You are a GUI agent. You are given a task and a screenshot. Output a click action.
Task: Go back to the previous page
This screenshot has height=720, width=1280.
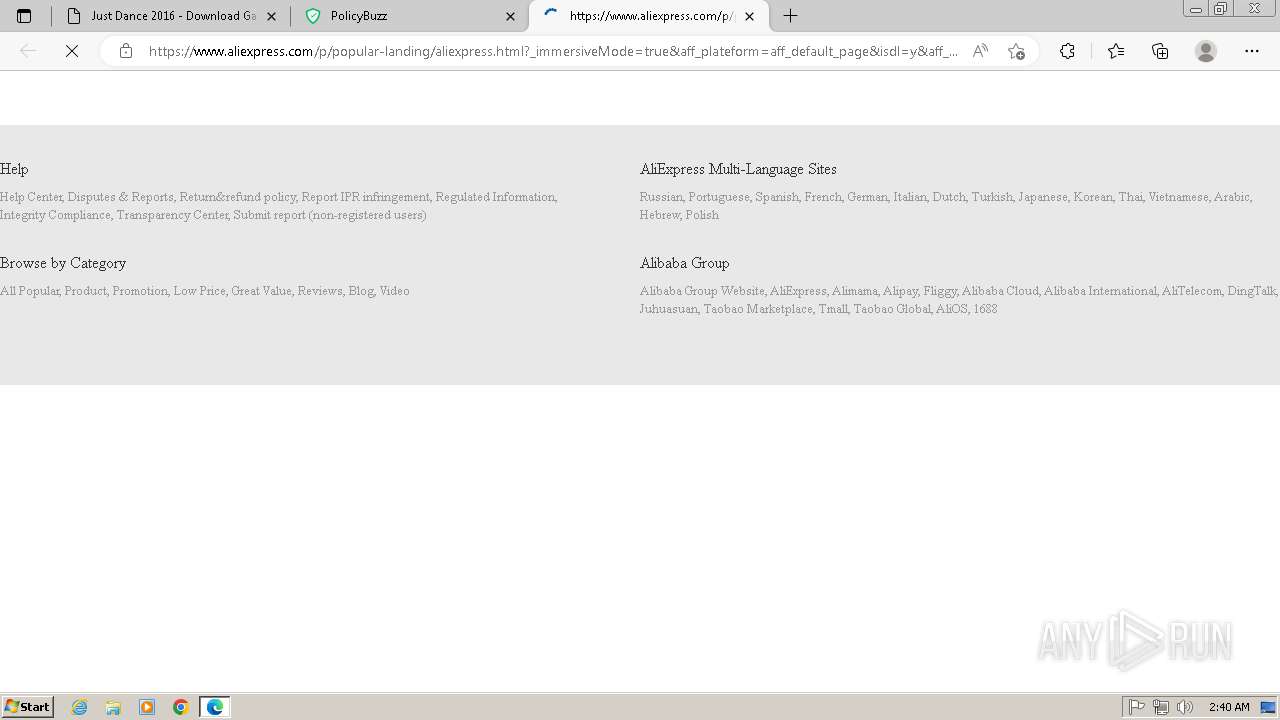tap(28, 51)
